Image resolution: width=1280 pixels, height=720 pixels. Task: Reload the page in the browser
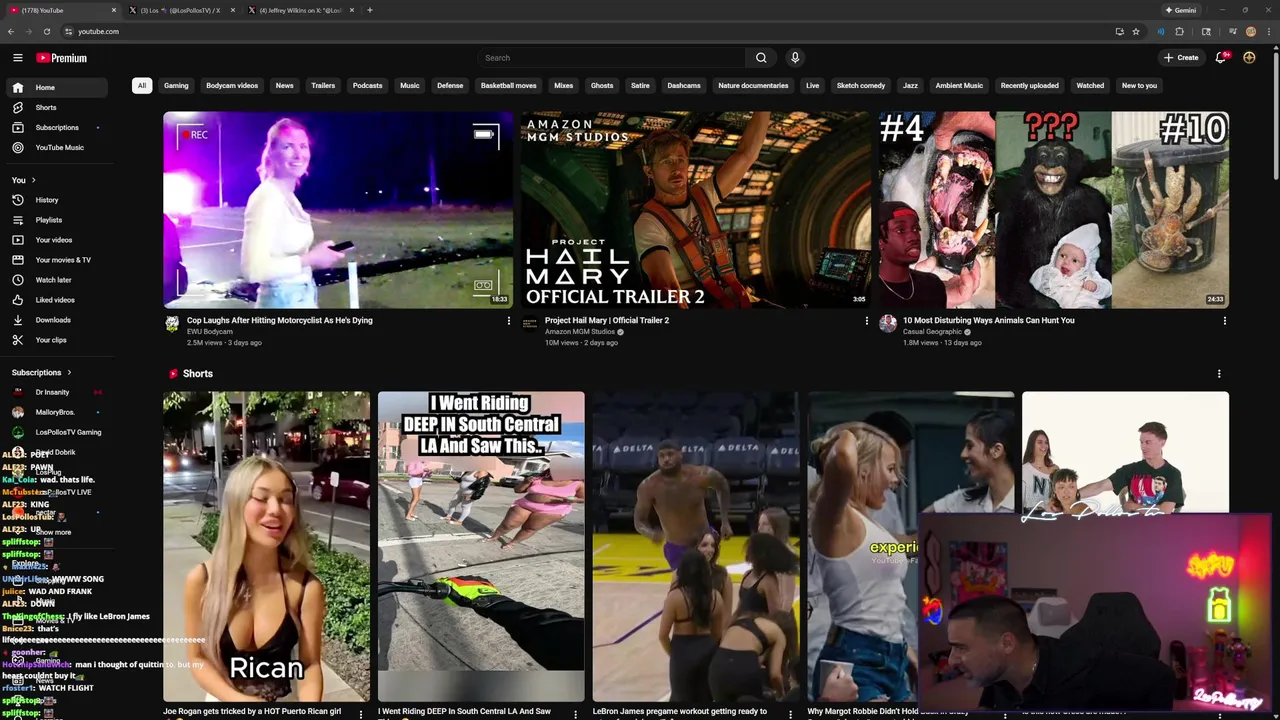(x=46, y=31)
